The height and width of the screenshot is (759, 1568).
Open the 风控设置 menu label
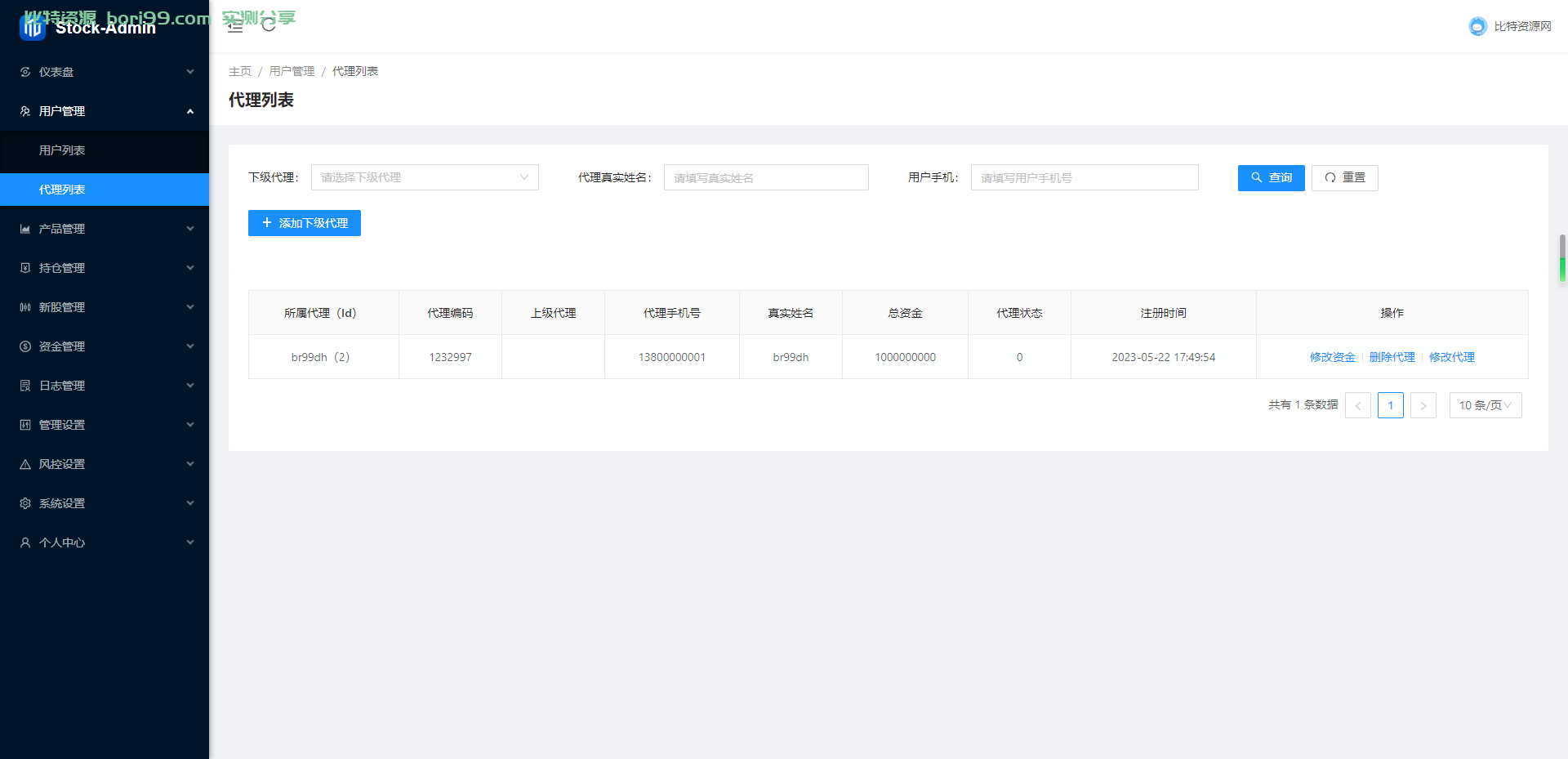[62, 464]
